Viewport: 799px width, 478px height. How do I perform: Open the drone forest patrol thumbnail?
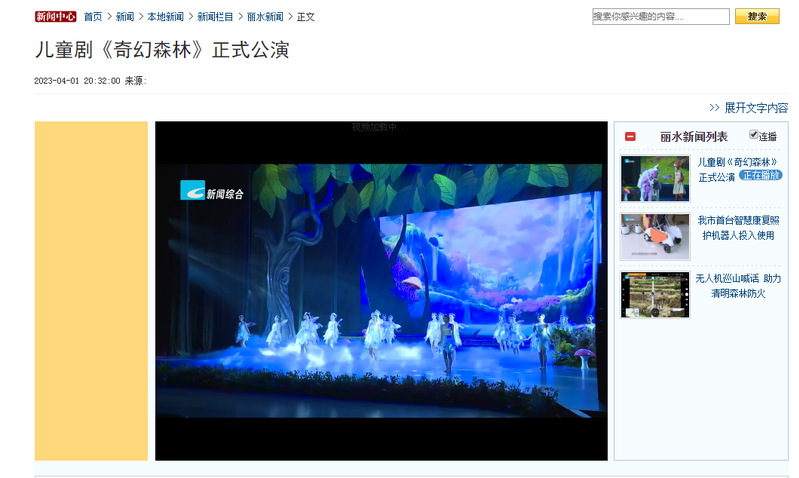(x=655, y=294)
